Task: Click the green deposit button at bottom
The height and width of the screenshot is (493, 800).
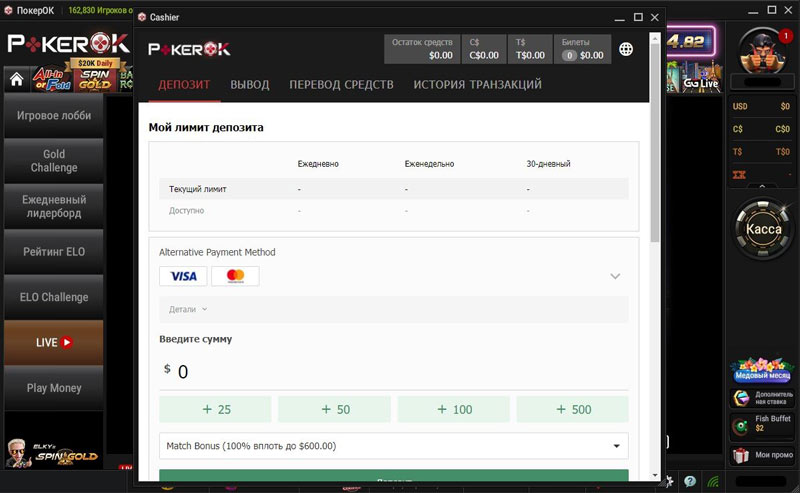Action: coord(393,475)
